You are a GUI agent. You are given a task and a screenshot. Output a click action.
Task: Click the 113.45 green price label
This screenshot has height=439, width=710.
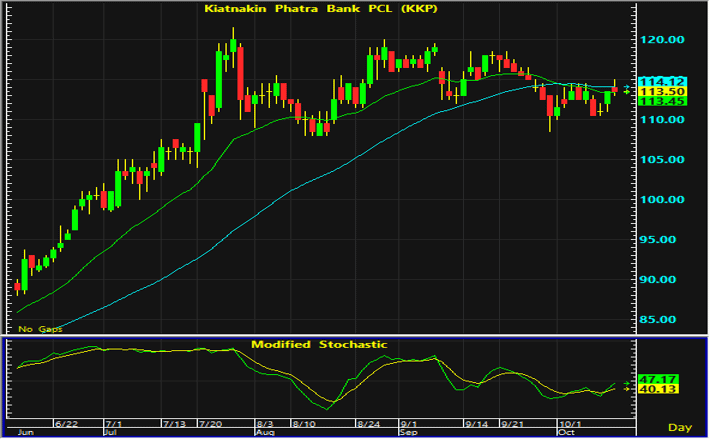click(662, 101)
